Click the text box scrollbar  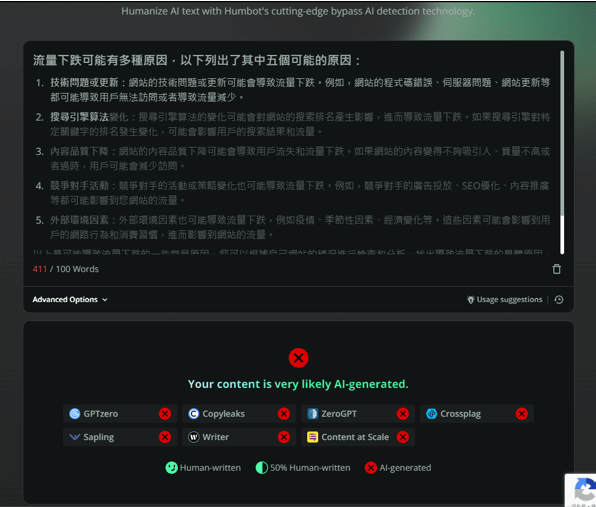point(562,152)
